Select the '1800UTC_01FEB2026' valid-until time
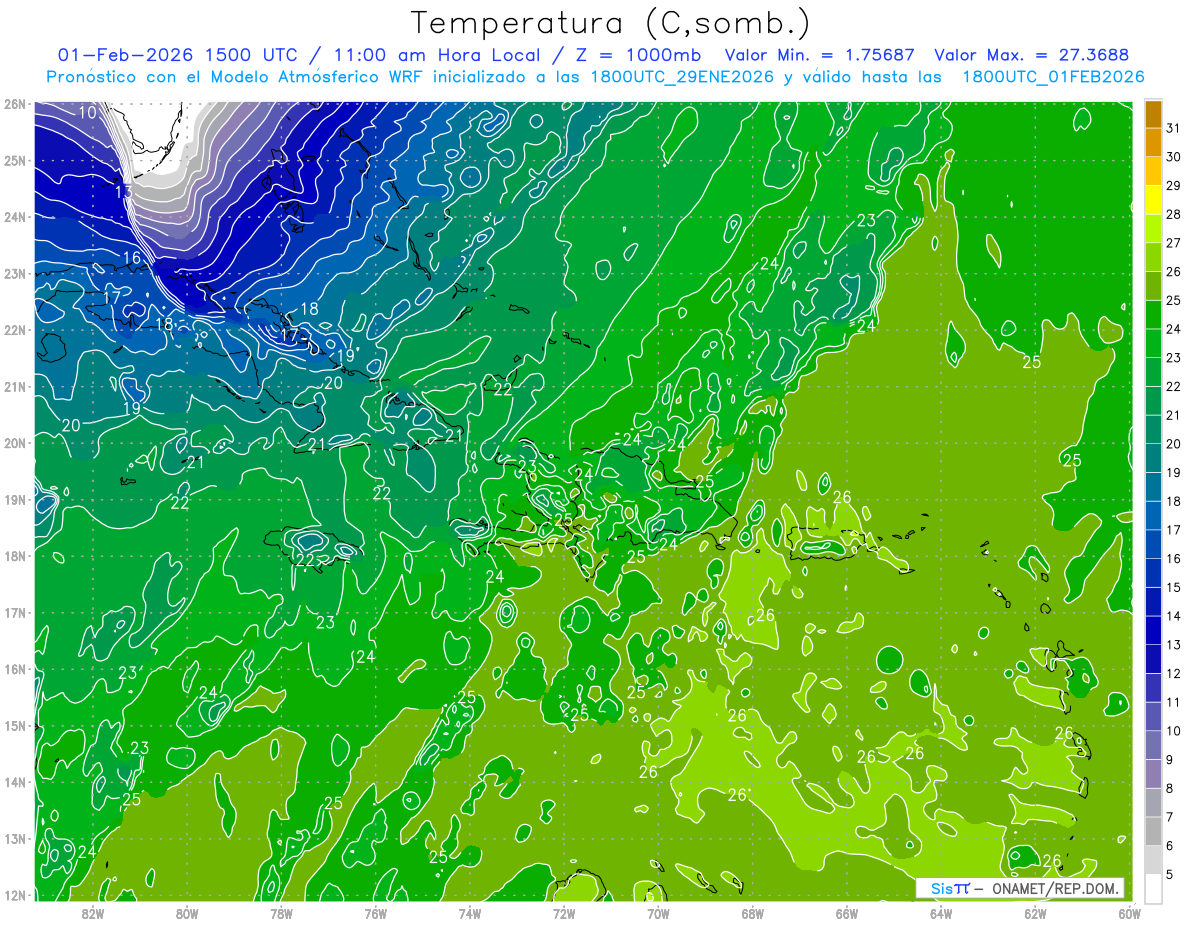The height and width of the screenshot is (927, 1200). click(x=1053, y=77)
